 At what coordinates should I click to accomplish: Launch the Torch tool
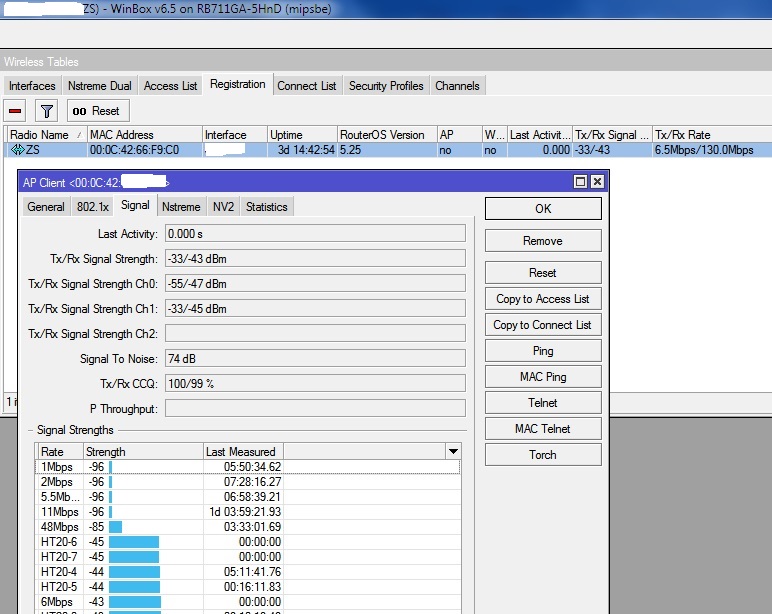click(x=543, y=455)
